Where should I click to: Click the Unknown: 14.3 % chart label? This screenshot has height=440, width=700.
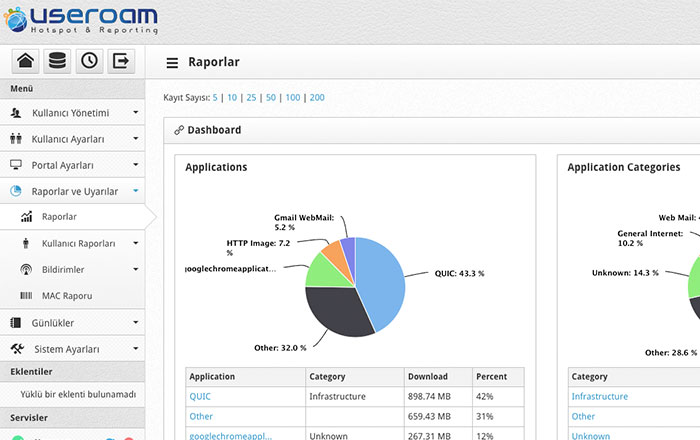pos(625,273)
